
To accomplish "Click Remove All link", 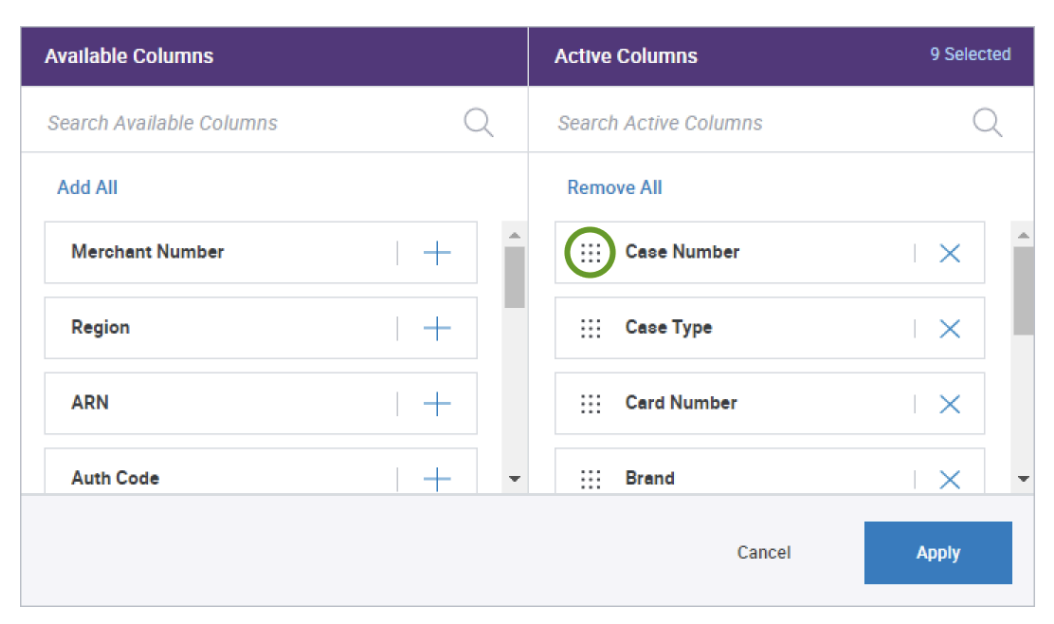I will (x=614, y=187).
